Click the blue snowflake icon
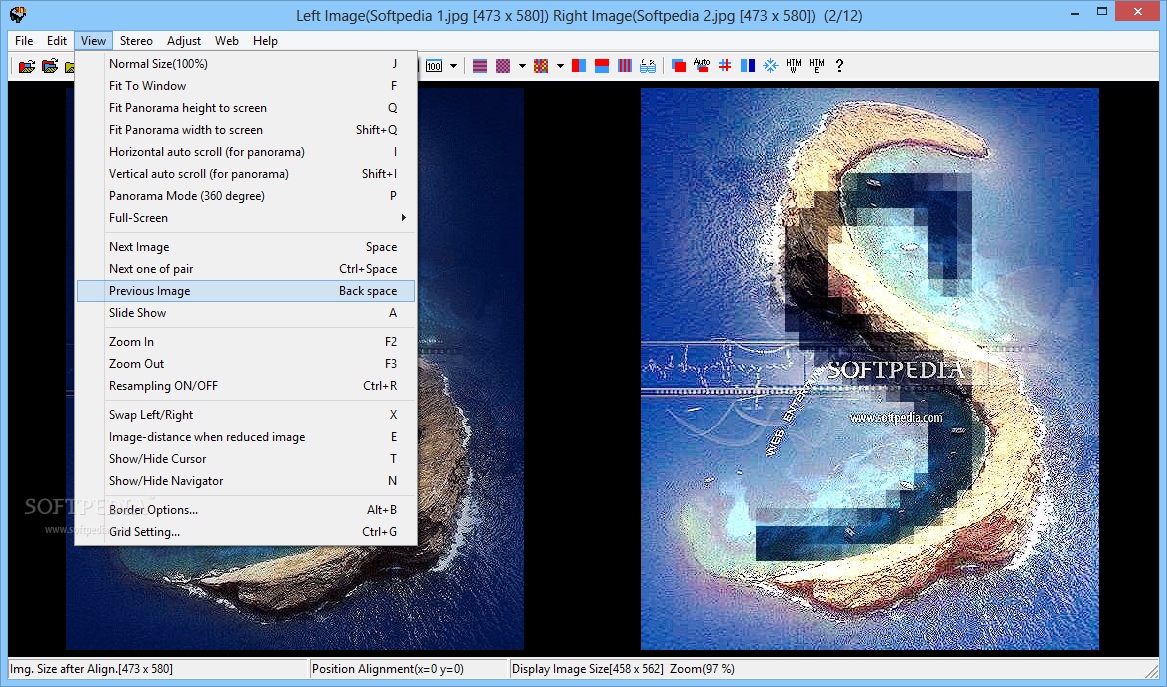This screenshot has width=1167, height=687. tap(771, 66)
